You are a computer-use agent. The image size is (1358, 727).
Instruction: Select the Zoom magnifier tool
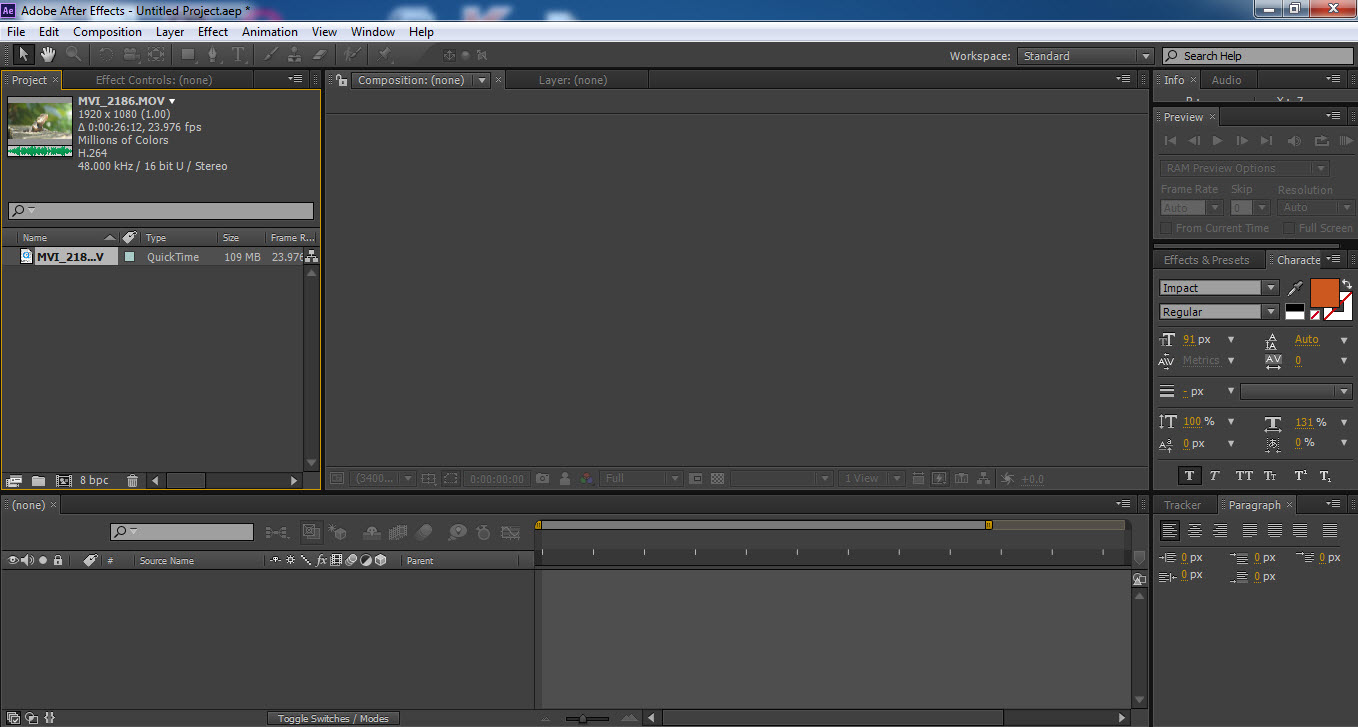coord(74,55)
